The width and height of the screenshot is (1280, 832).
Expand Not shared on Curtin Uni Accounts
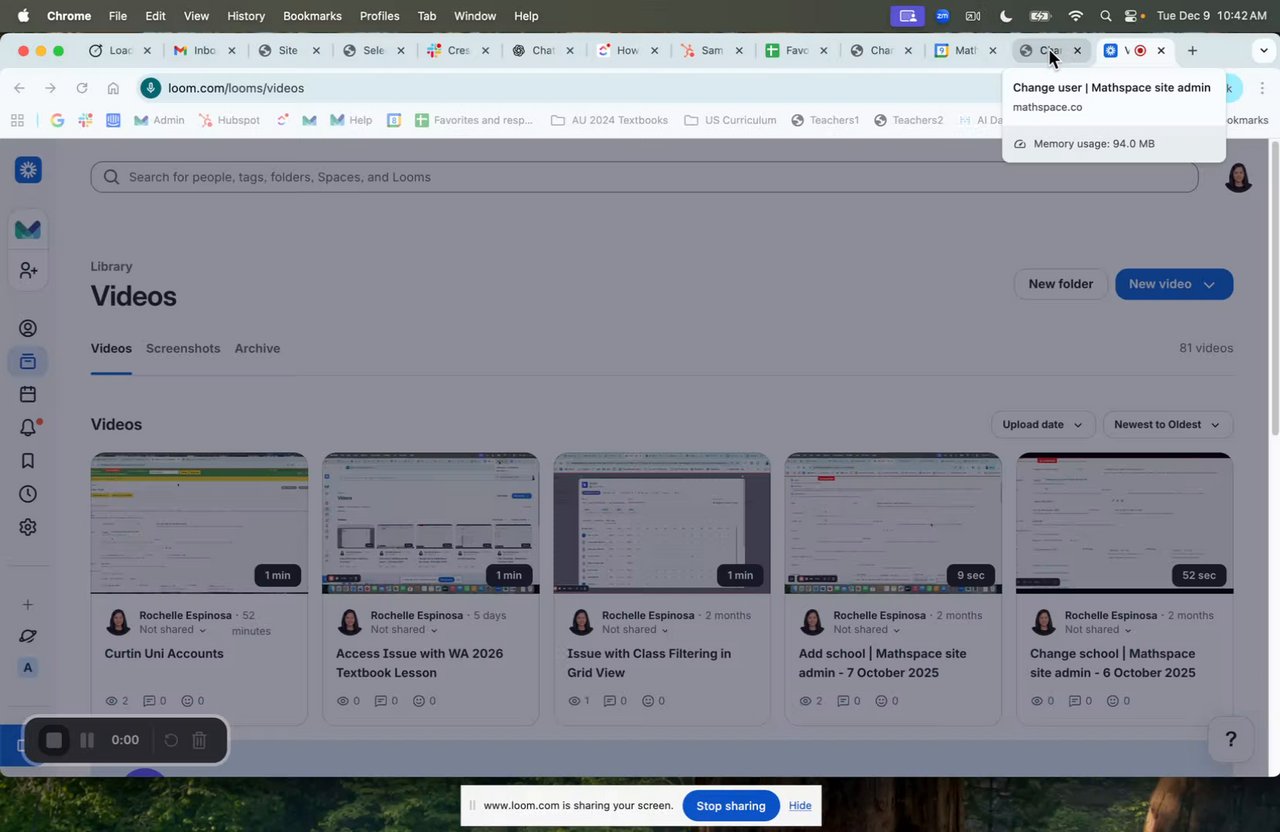pyautogui.click(x=173, y=630)
